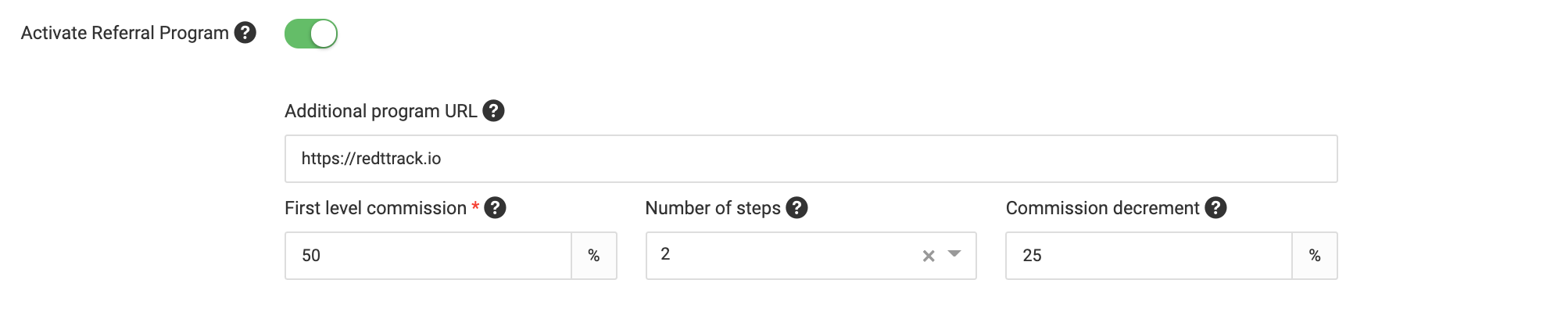Click the Activate Referral Program label
This screenshot has width=1568, height=330.
point(124,33)
